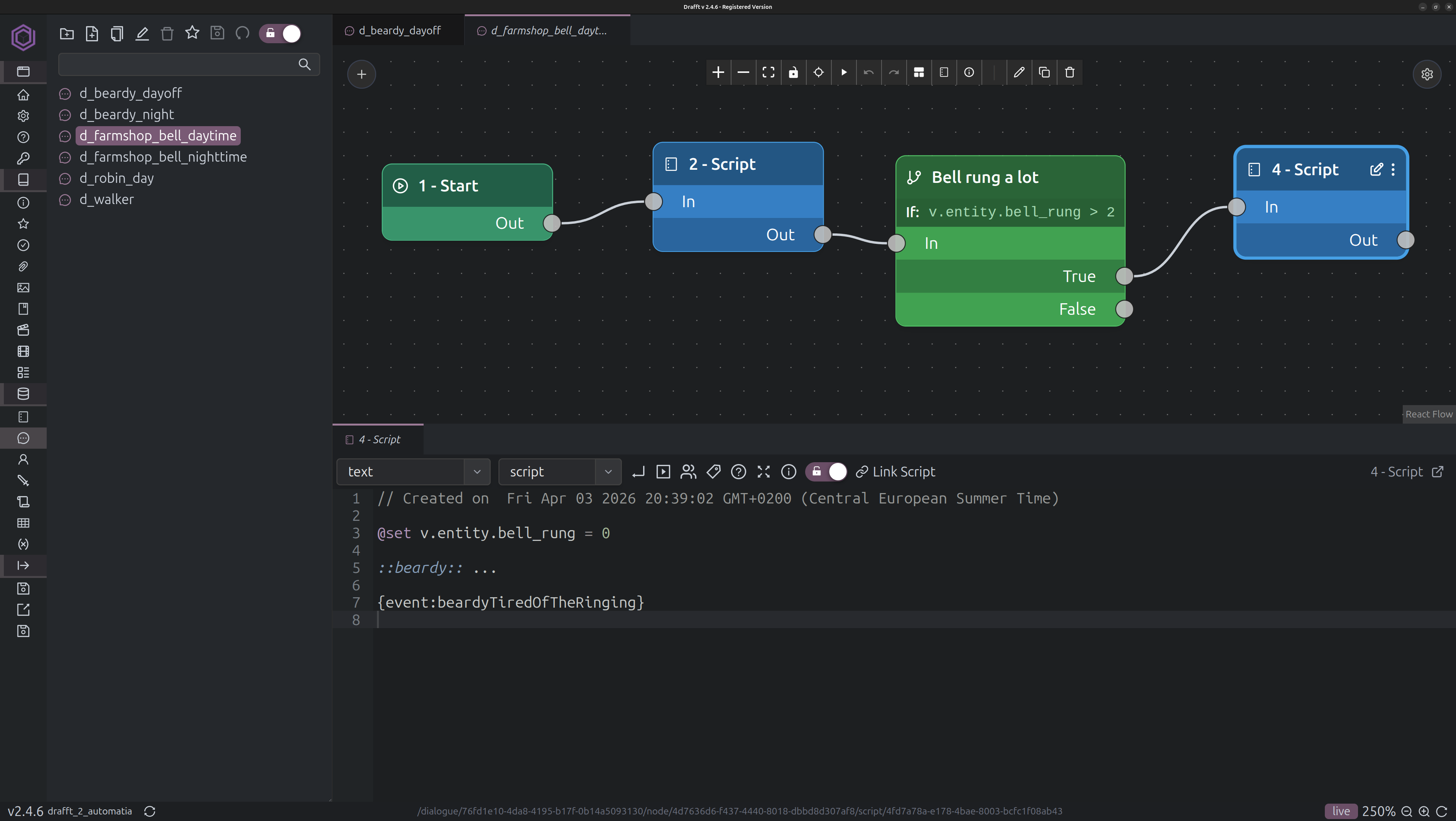Toggle canvas lock icon in flow toolbar
The image size is (1456, 821).
793,73
